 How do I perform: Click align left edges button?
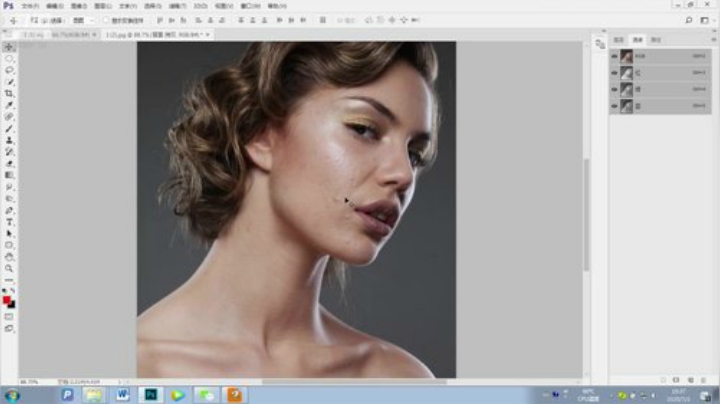pos(198,20)
